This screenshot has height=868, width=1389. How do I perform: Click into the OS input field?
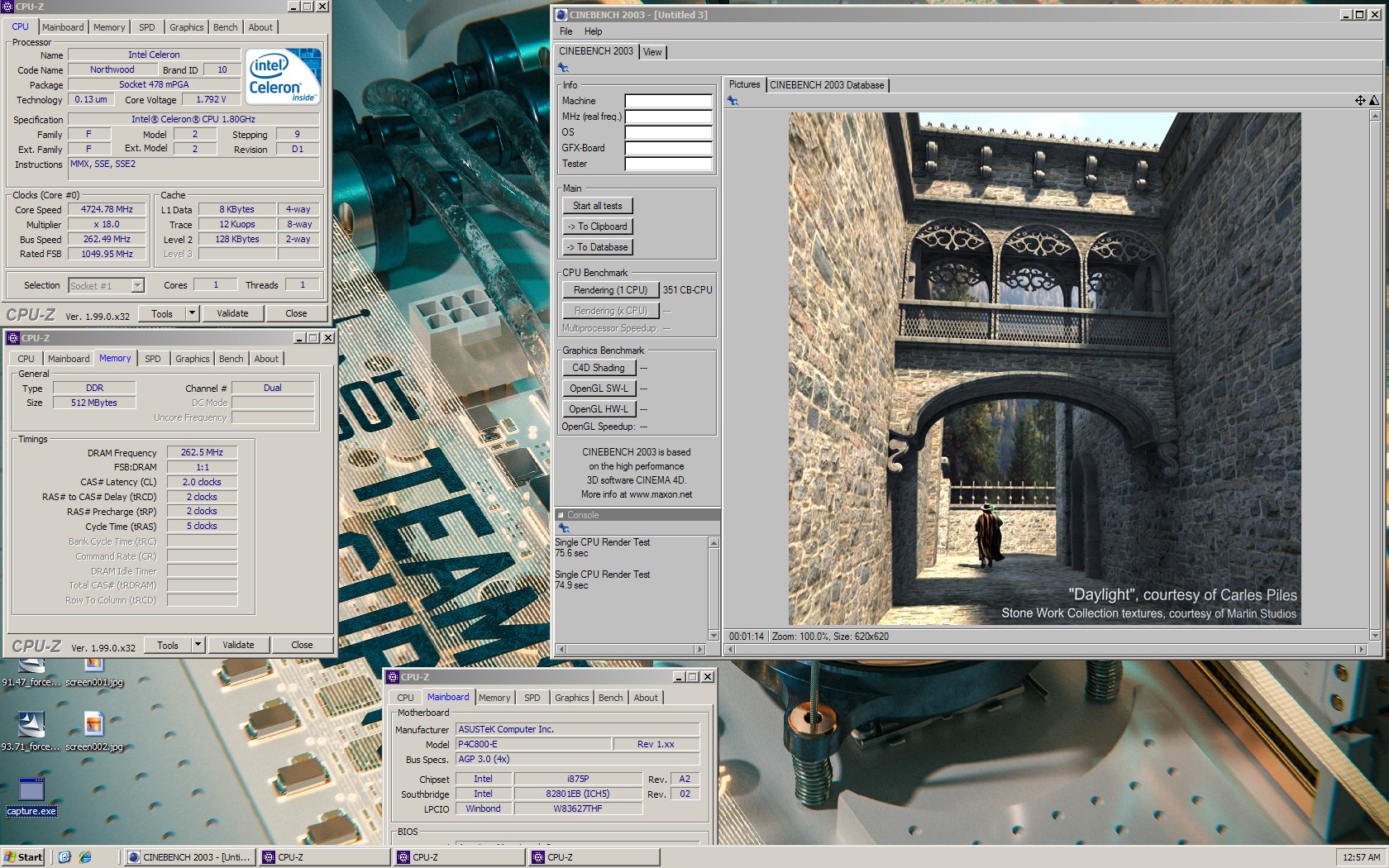coord(668,132)
